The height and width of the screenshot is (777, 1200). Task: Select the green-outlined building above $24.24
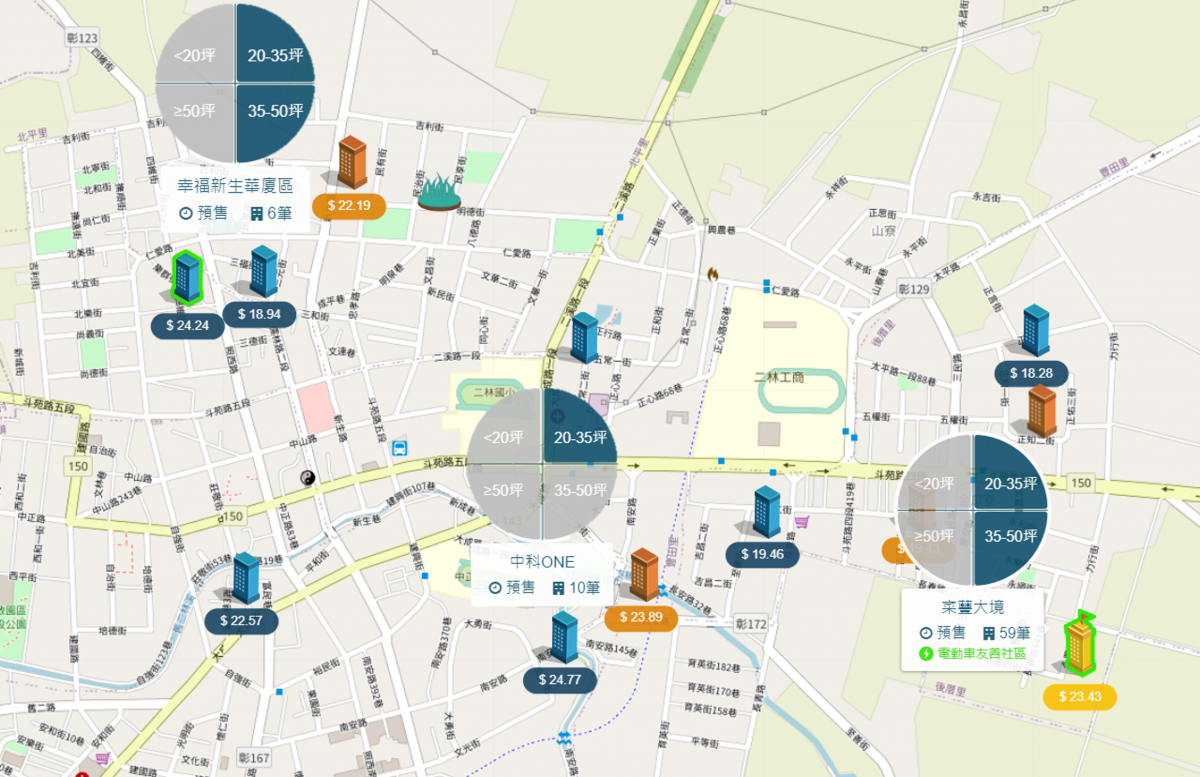186,277
